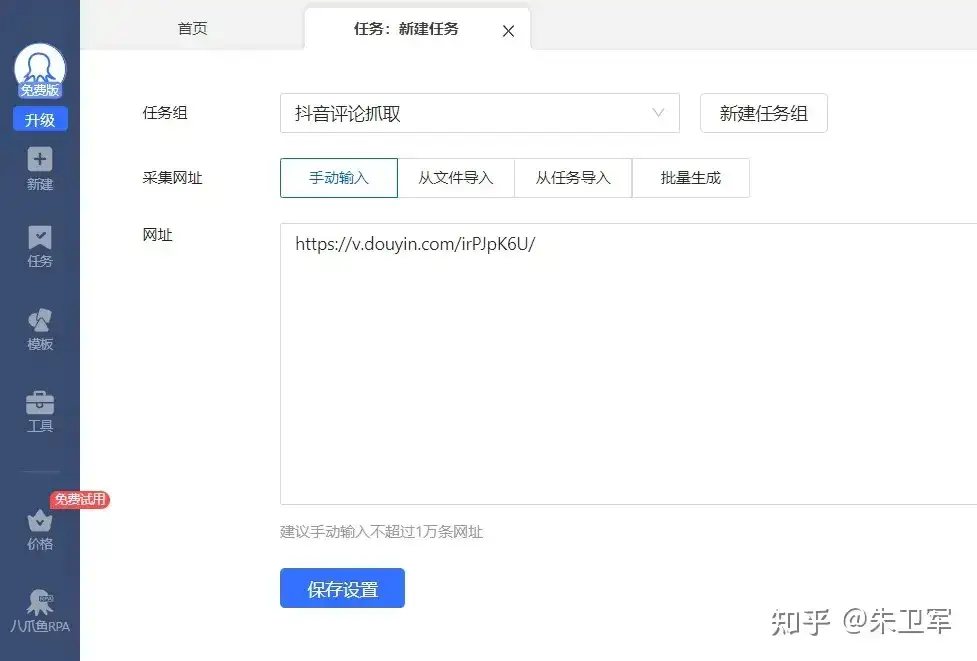Click inside the 网址 text area
Viewport: 977px width, 661px height.
point(629,364)
